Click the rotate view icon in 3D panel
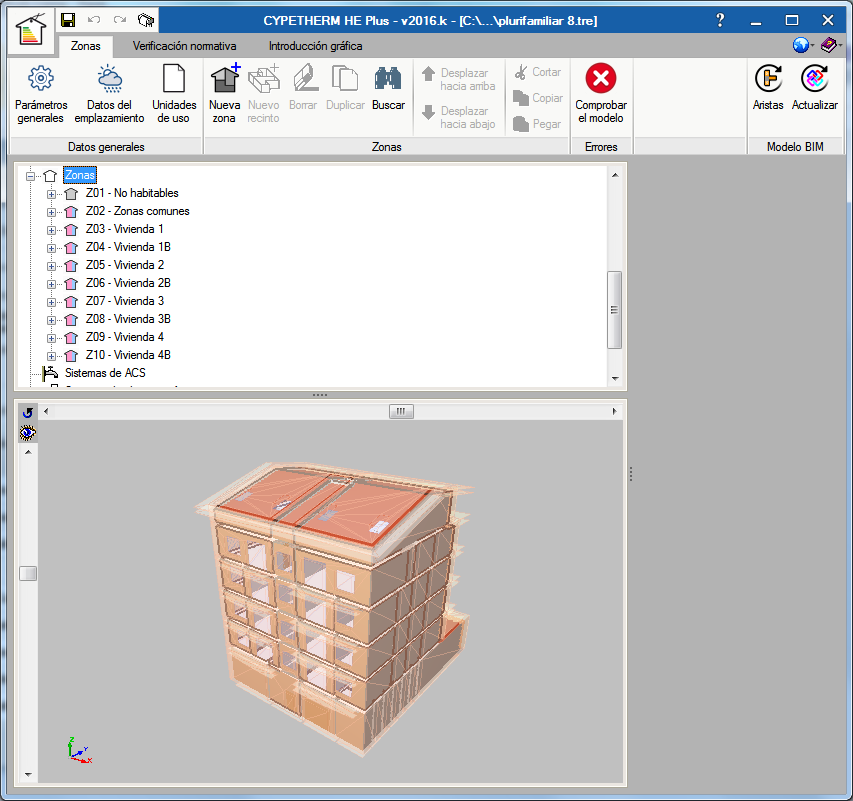Image resolution: width=853 pixels, height=801 pixels. click(28, 412)
